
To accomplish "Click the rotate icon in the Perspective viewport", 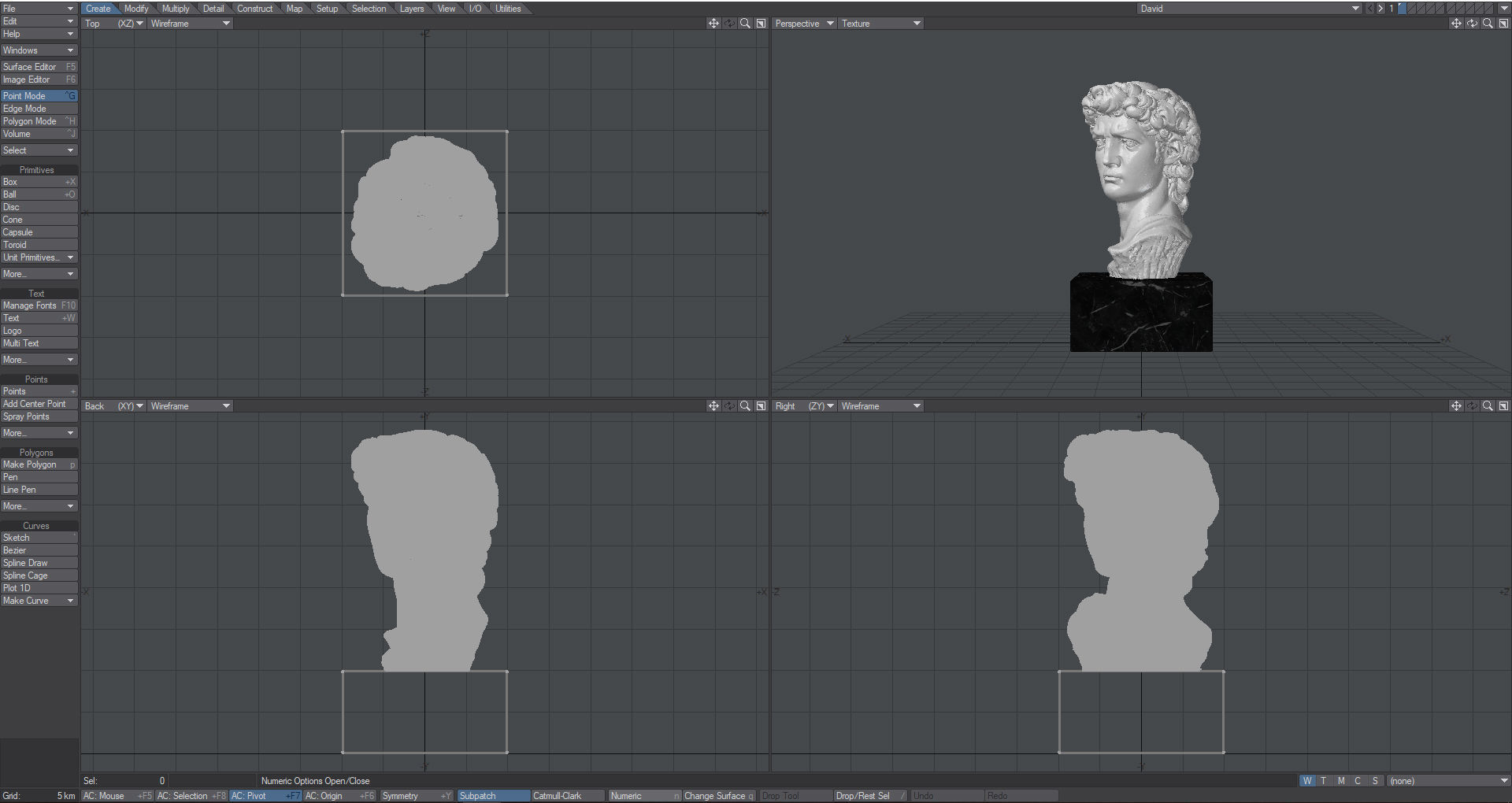I will 1472,24.
